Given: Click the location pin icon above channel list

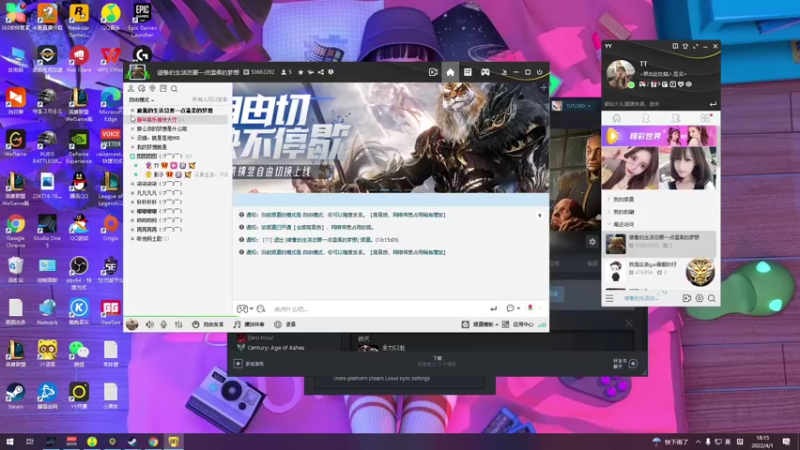Looking at the screenshot, I should 153,89.
